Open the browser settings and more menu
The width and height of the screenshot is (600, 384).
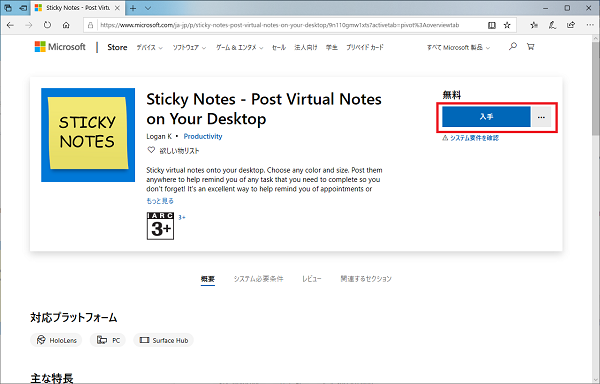tap(590, 25)
